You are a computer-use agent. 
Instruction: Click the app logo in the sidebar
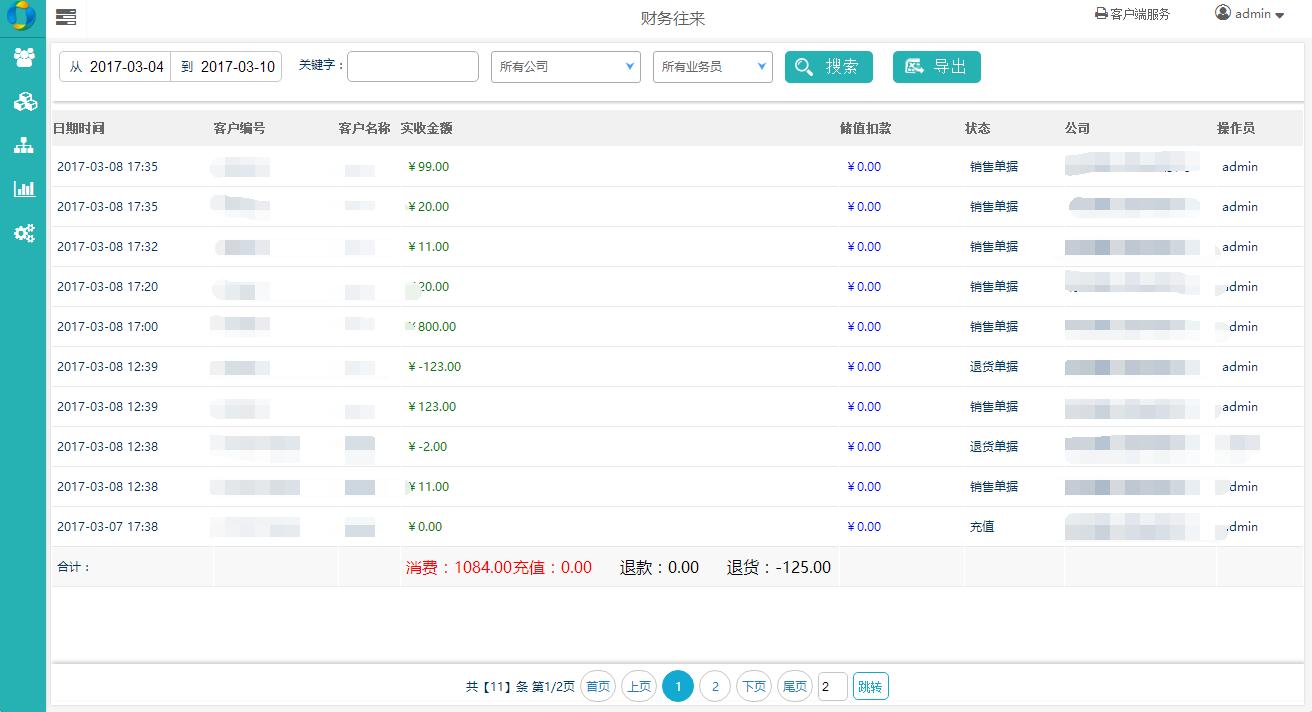(20, 16)
